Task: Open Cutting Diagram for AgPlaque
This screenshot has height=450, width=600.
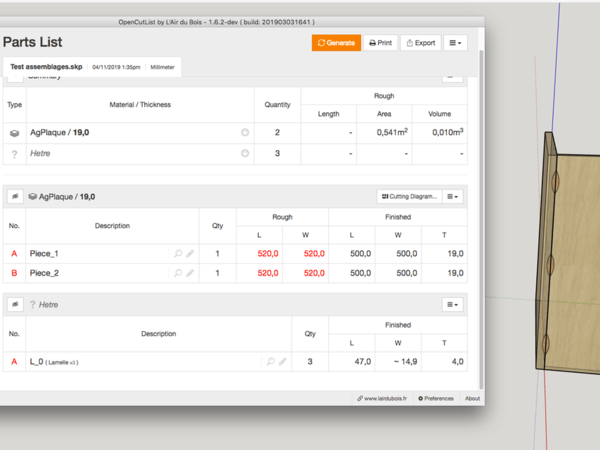Action: pyautogui.click(x=407, y=197)
